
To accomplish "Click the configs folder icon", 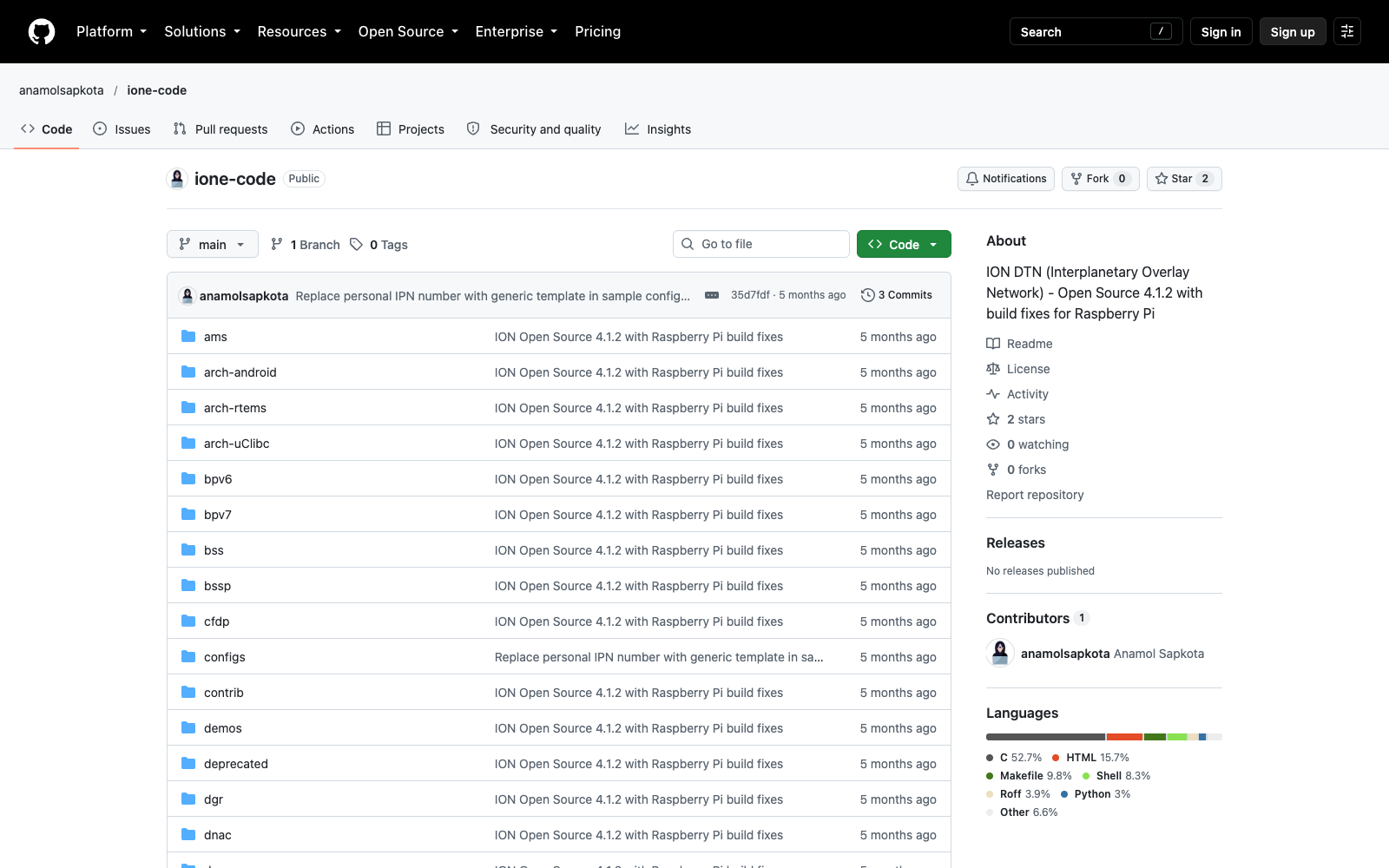I will pyautogui.click(x=188, y=656).
